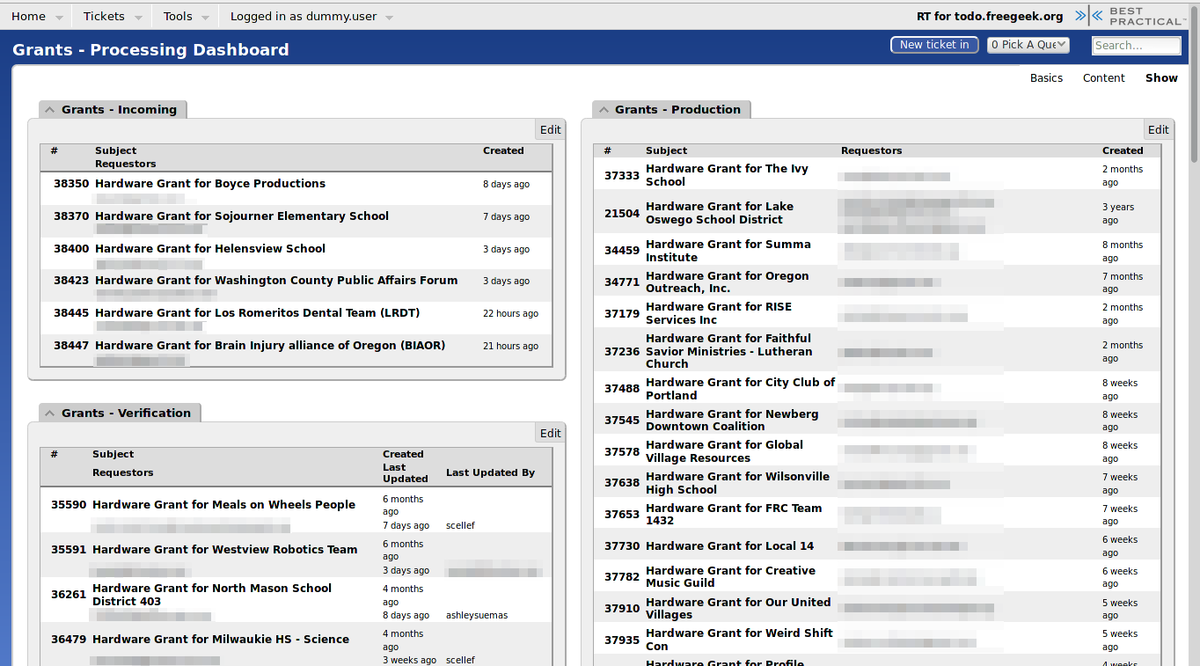Collapse the Grants - Verification panel arrow
The height and width of the screenshot is (666, 1200).
[50, 413]
